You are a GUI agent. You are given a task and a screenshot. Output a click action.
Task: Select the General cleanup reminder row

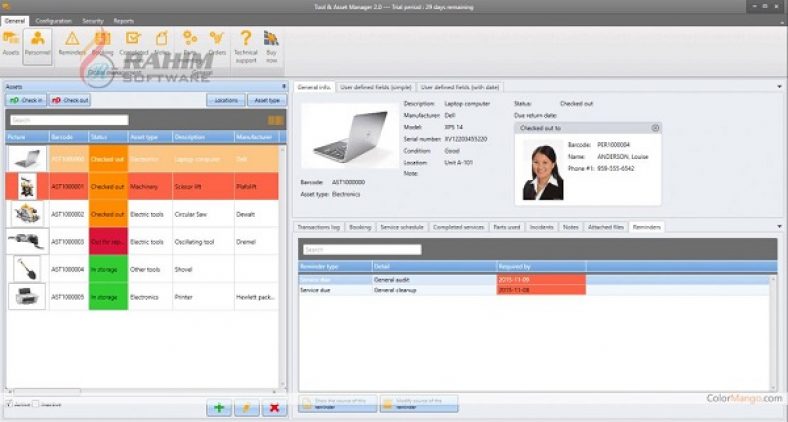tap(535, 290)
